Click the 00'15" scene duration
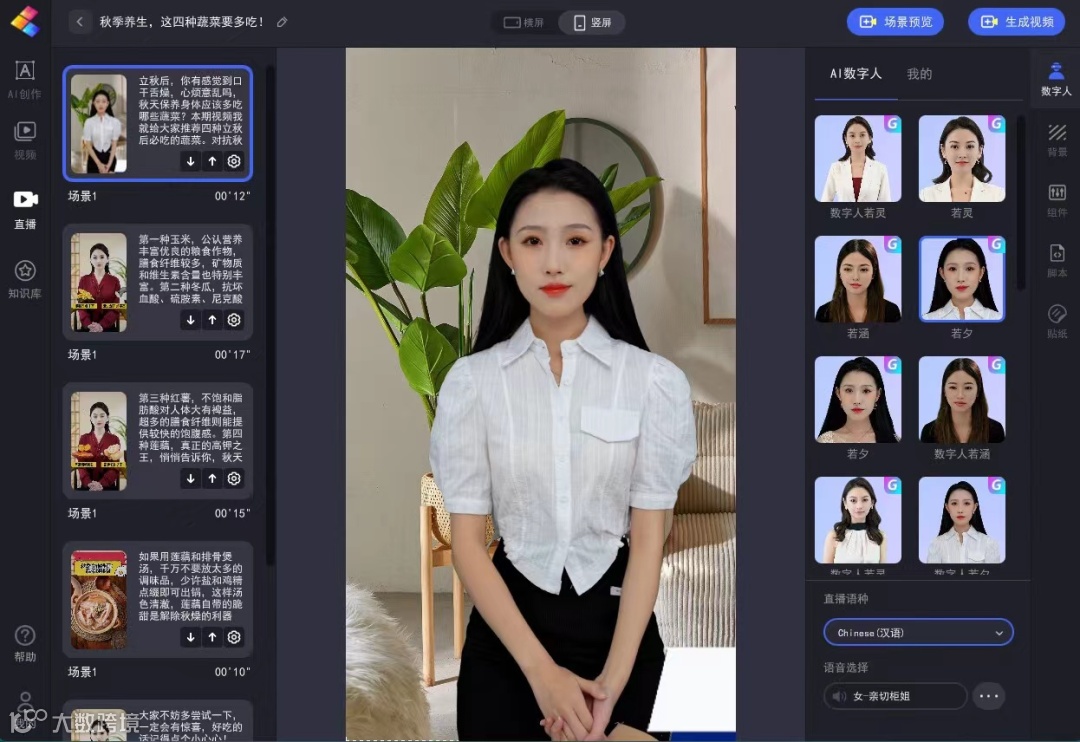The height and width of the screenshot is (742, 1080). tap(232, 513)
